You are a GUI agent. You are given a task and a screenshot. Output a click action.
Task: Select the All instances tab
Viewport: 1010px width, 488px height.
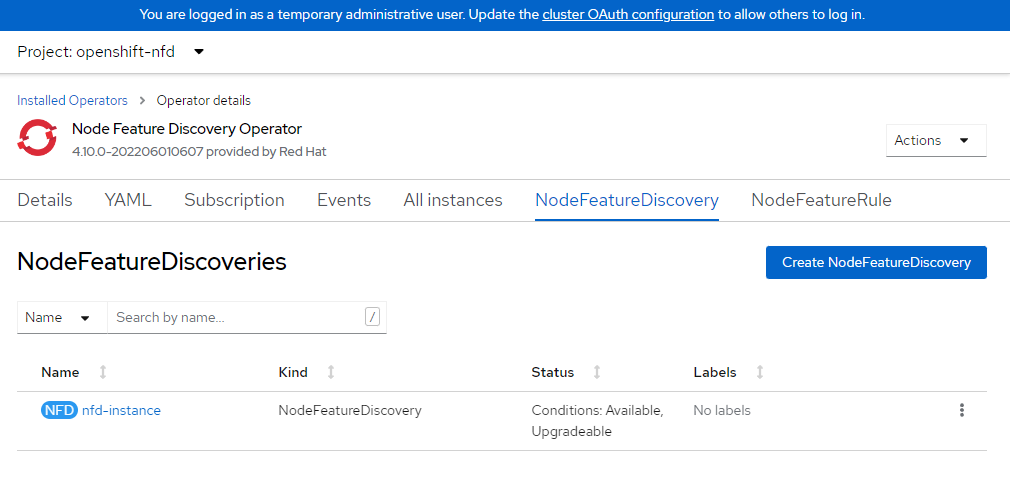(x=452, y=200)
